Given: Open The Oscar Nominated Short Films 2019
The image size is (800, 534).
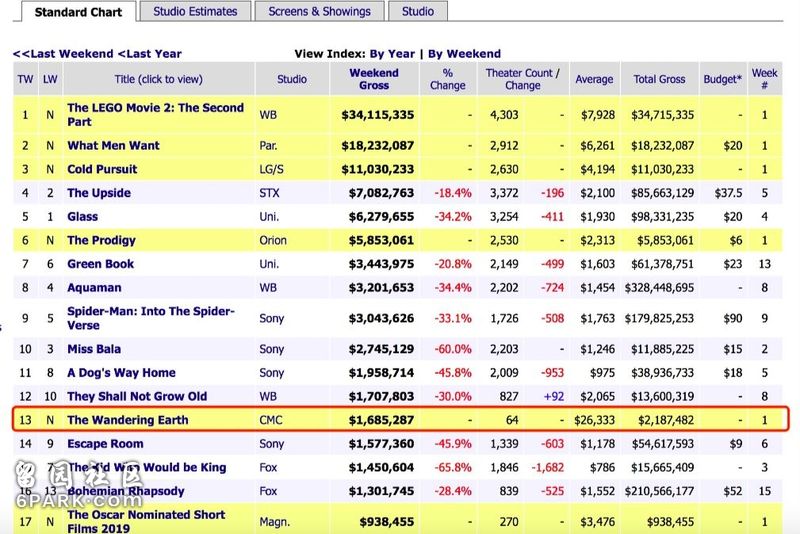Looking at the screenshot, I should (146, 521).
